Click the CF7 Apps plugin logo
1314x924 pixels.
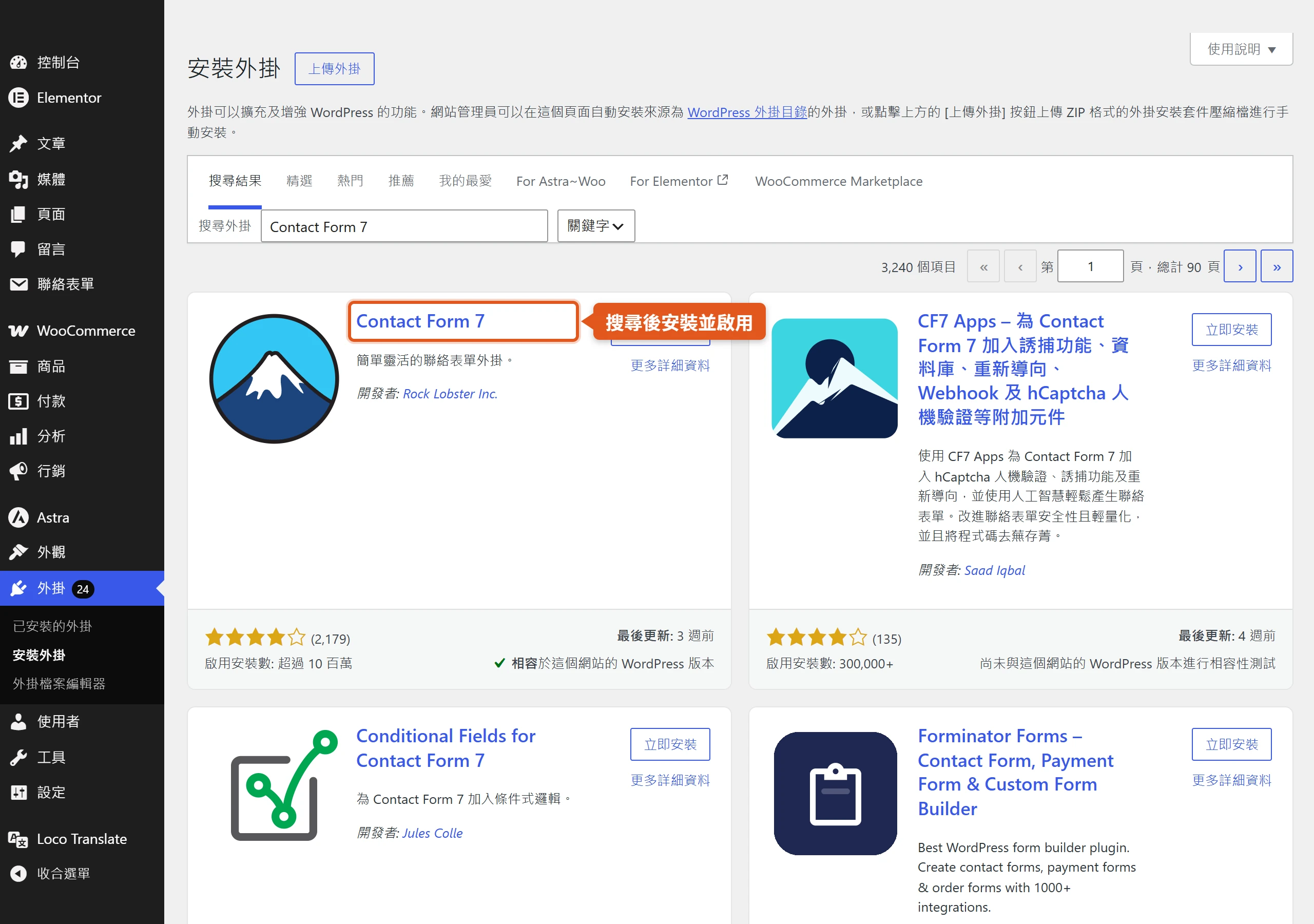click(835, 378)
